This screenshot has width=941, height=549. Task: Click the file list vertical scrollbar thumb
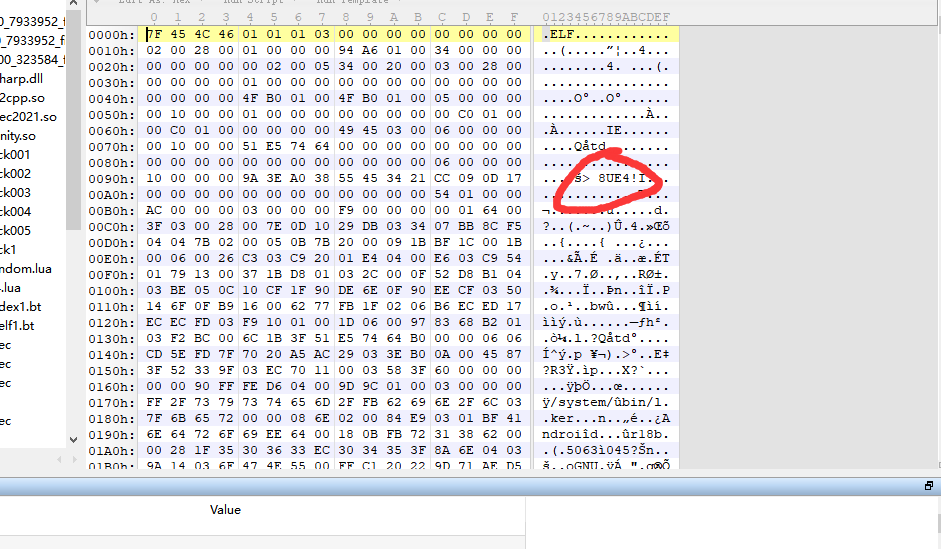pyautogui.click(x=73, y=119)
